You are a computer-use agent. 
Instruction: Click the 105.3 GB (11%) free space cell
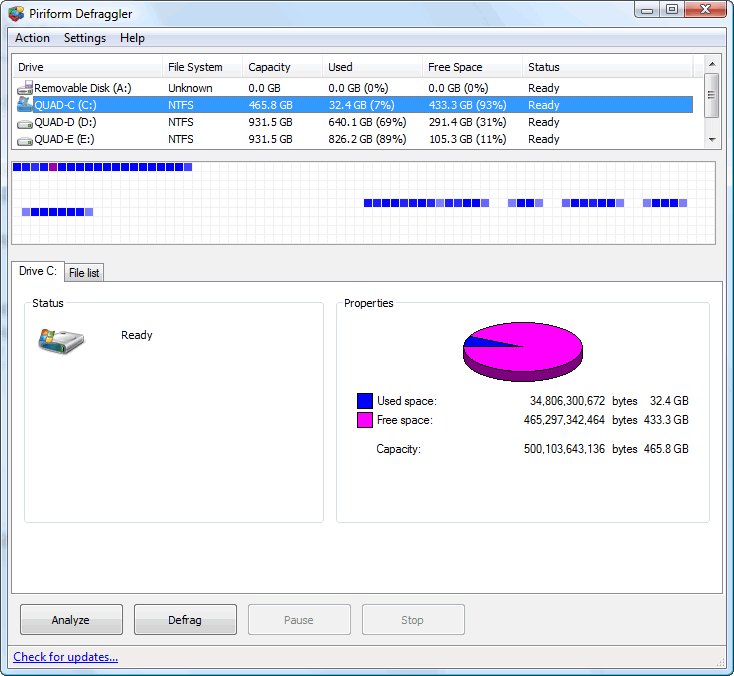[x=467, y=139]
